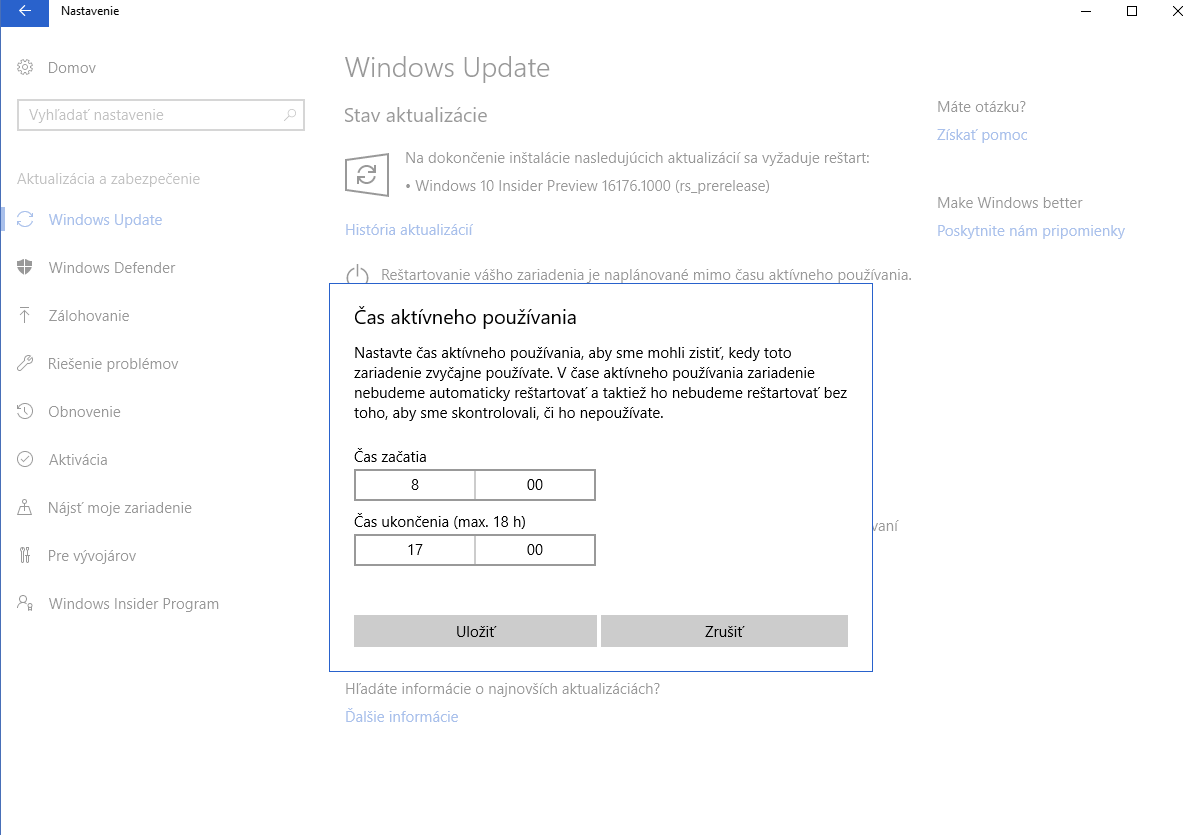Viewport: 1198px width, 835px height.
Task: Go to Riešenie problémov page
Action: pos(113,364)
